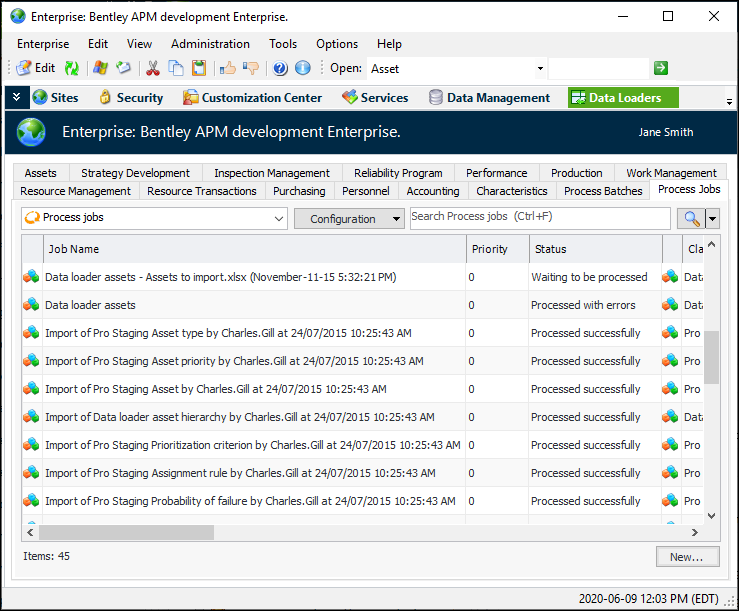This screenshot has width=739, height=611.
Task: Click the Paste clipboard icon
Action: pyautogui.click(x=199, y=68)
